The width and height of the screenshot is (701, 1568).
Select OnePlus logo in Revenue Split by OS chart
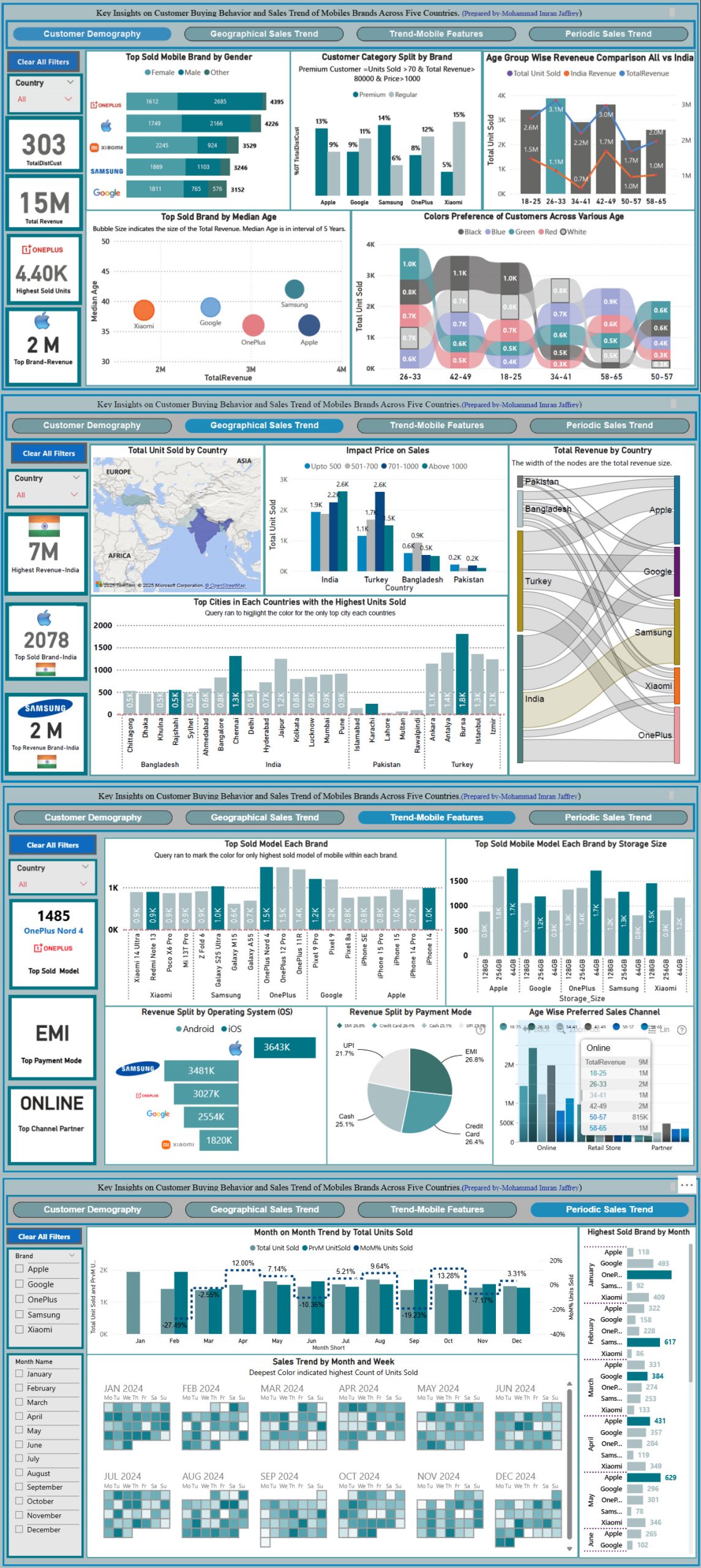[147, 1095]
